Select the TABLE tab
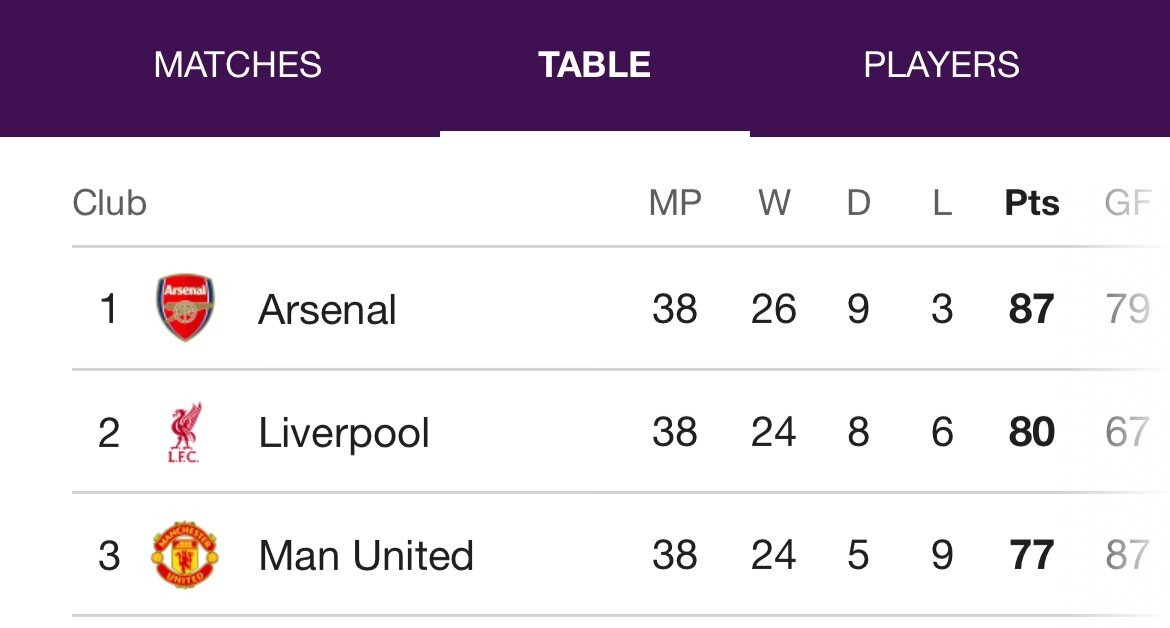The width and height of the screenshot is (1170, 628). click(595, 66)
